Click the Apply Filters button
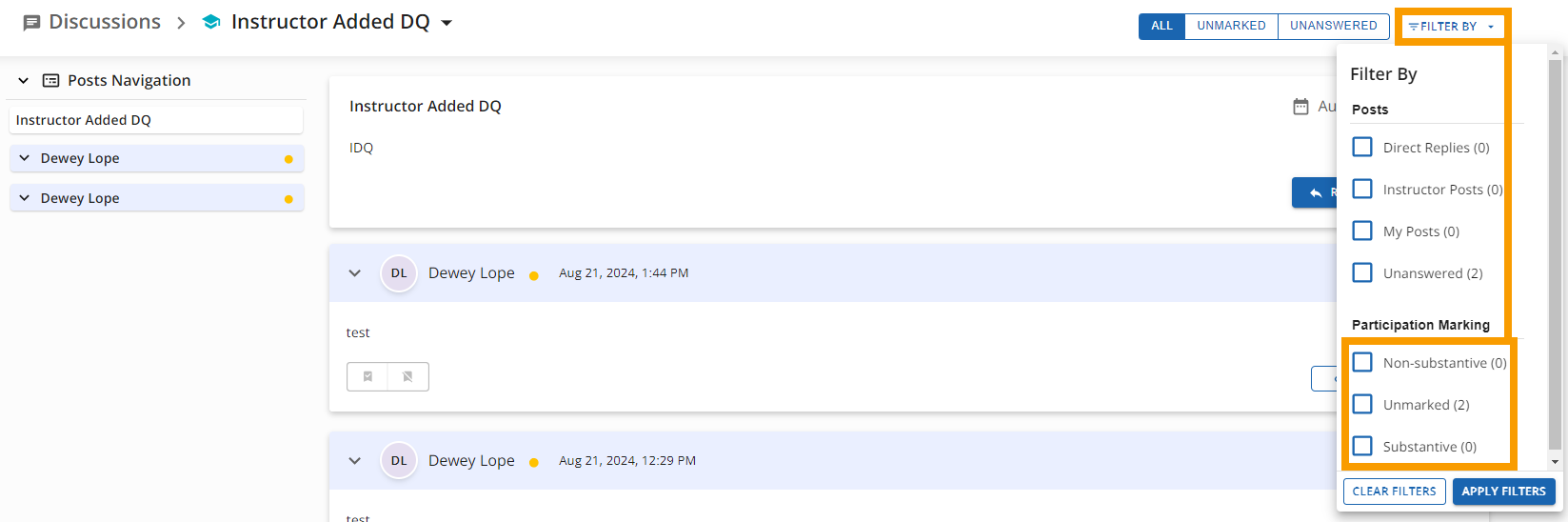This screenshot has width=1568, height=522. click(1503, 492)
